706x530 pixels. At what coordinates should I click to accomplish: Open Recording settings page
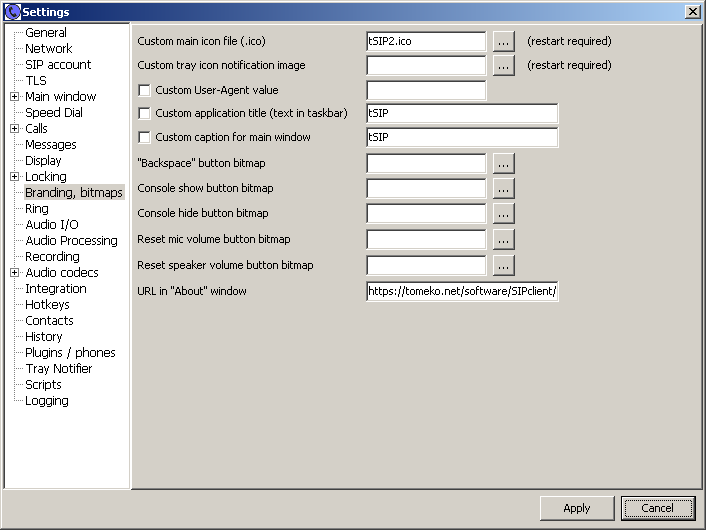52,256
